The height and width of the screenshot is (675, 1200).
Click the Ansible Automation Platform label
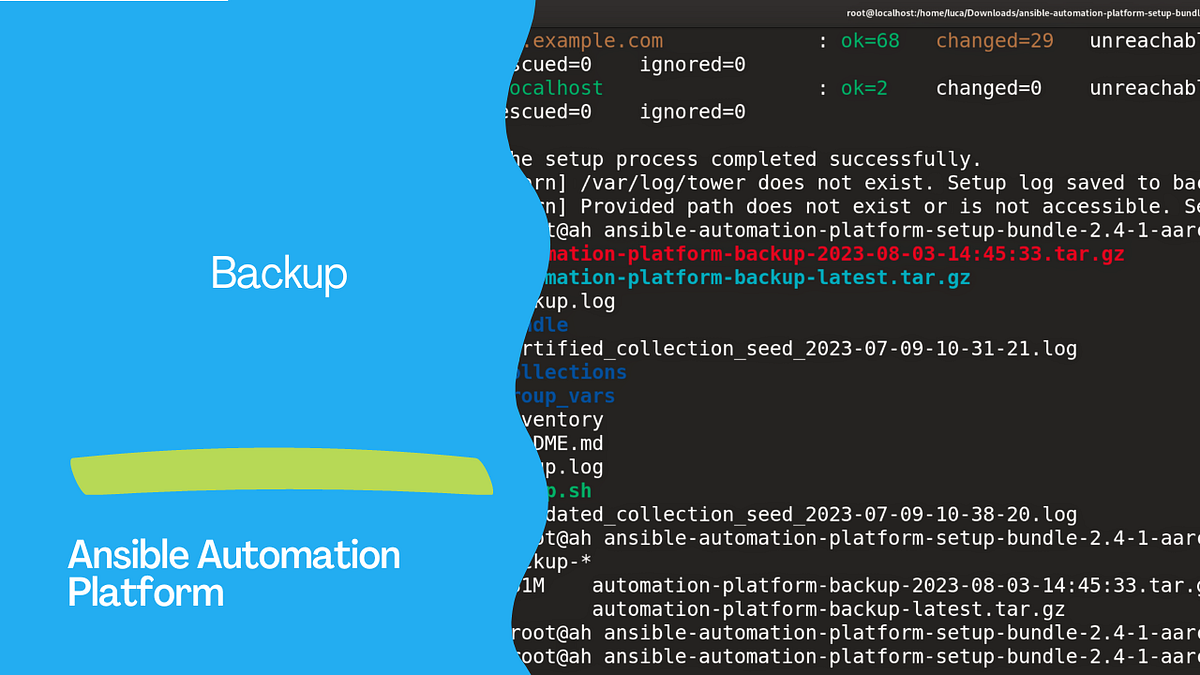[x=232, y=573]
